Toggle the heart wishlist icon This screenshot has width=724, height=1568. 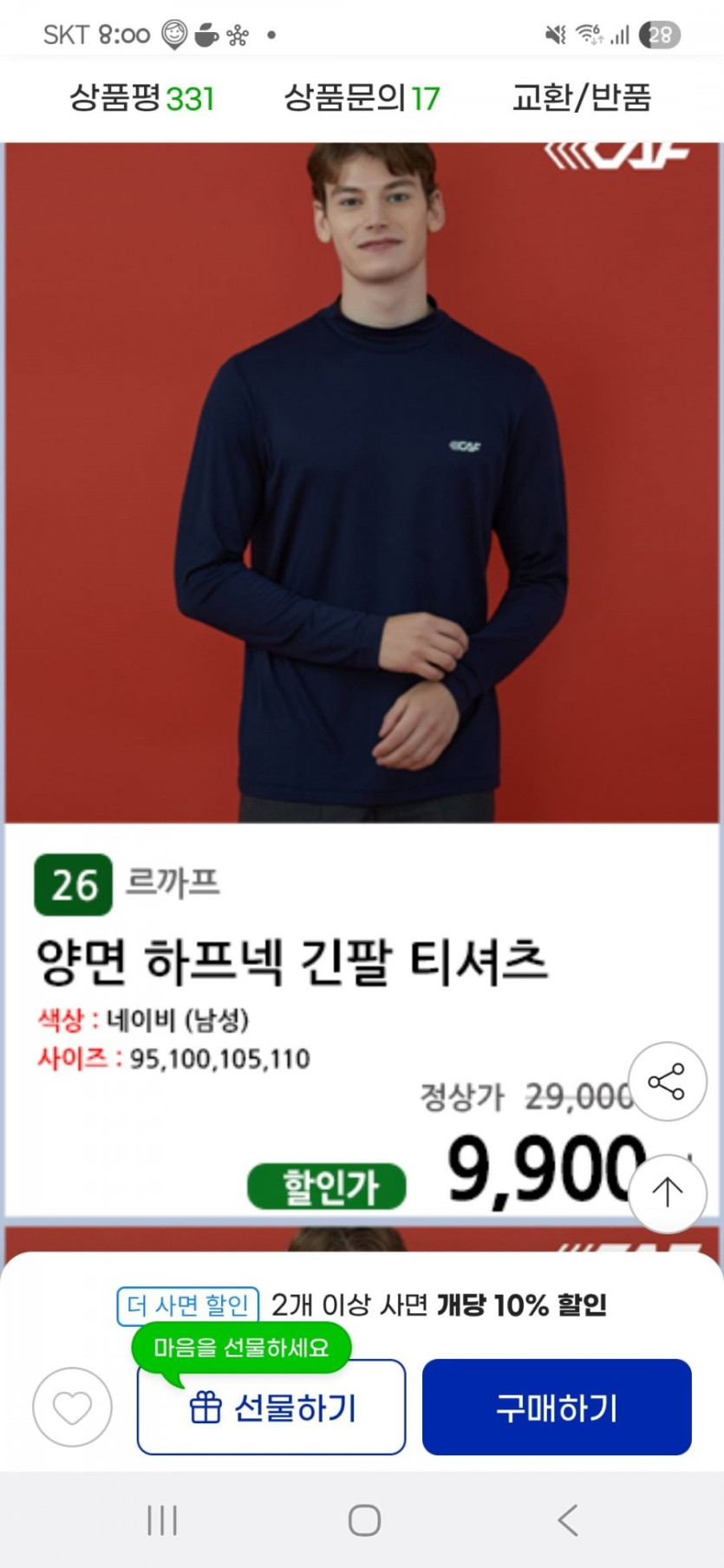(x=72, y=1407)
